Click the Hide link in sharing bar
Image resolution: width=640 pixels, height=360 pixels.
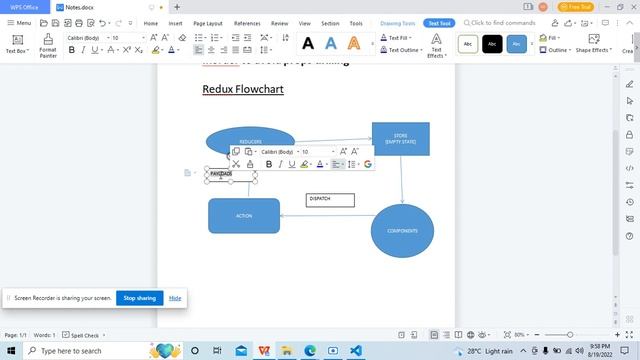(175, 298)
